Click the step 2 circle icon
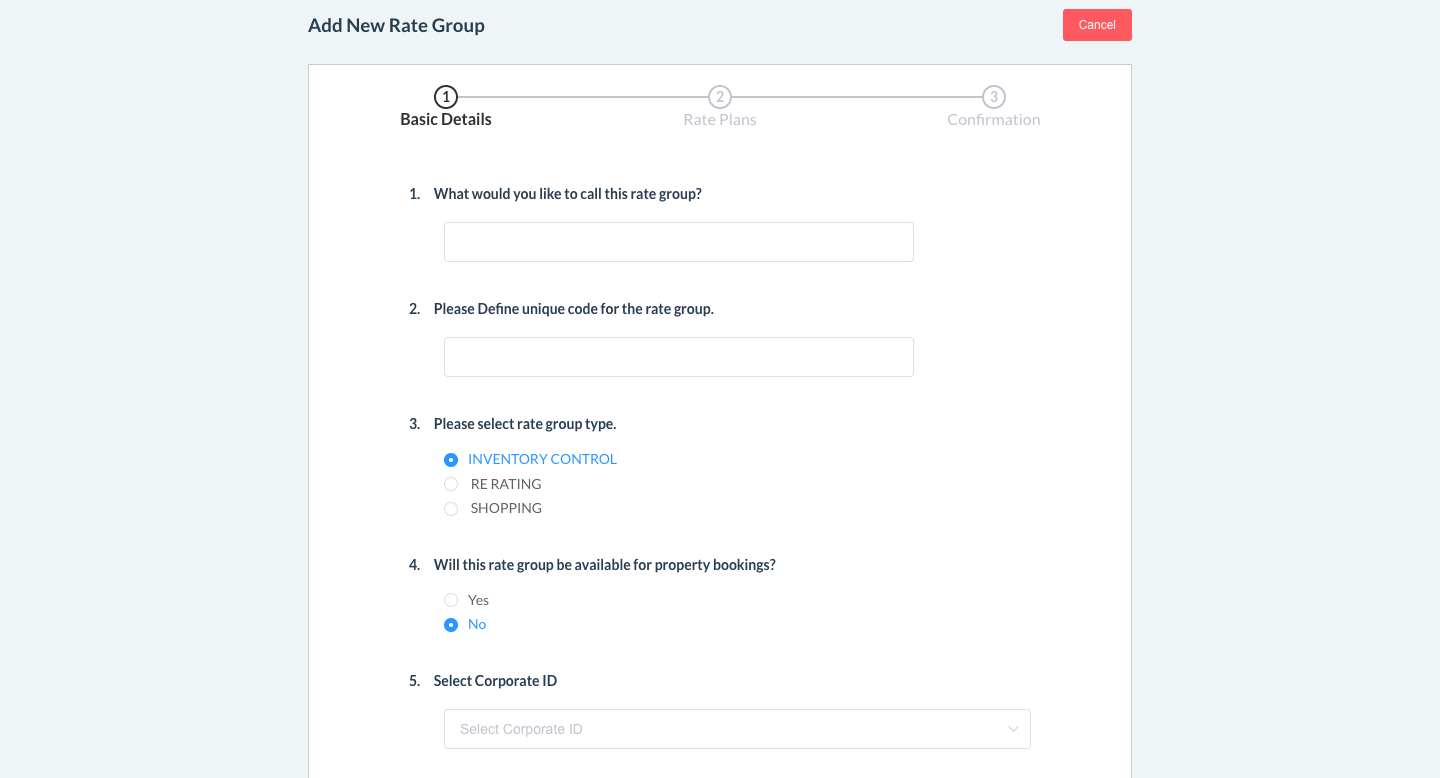Screen dimensions: 1440x778 coord(720,97)
